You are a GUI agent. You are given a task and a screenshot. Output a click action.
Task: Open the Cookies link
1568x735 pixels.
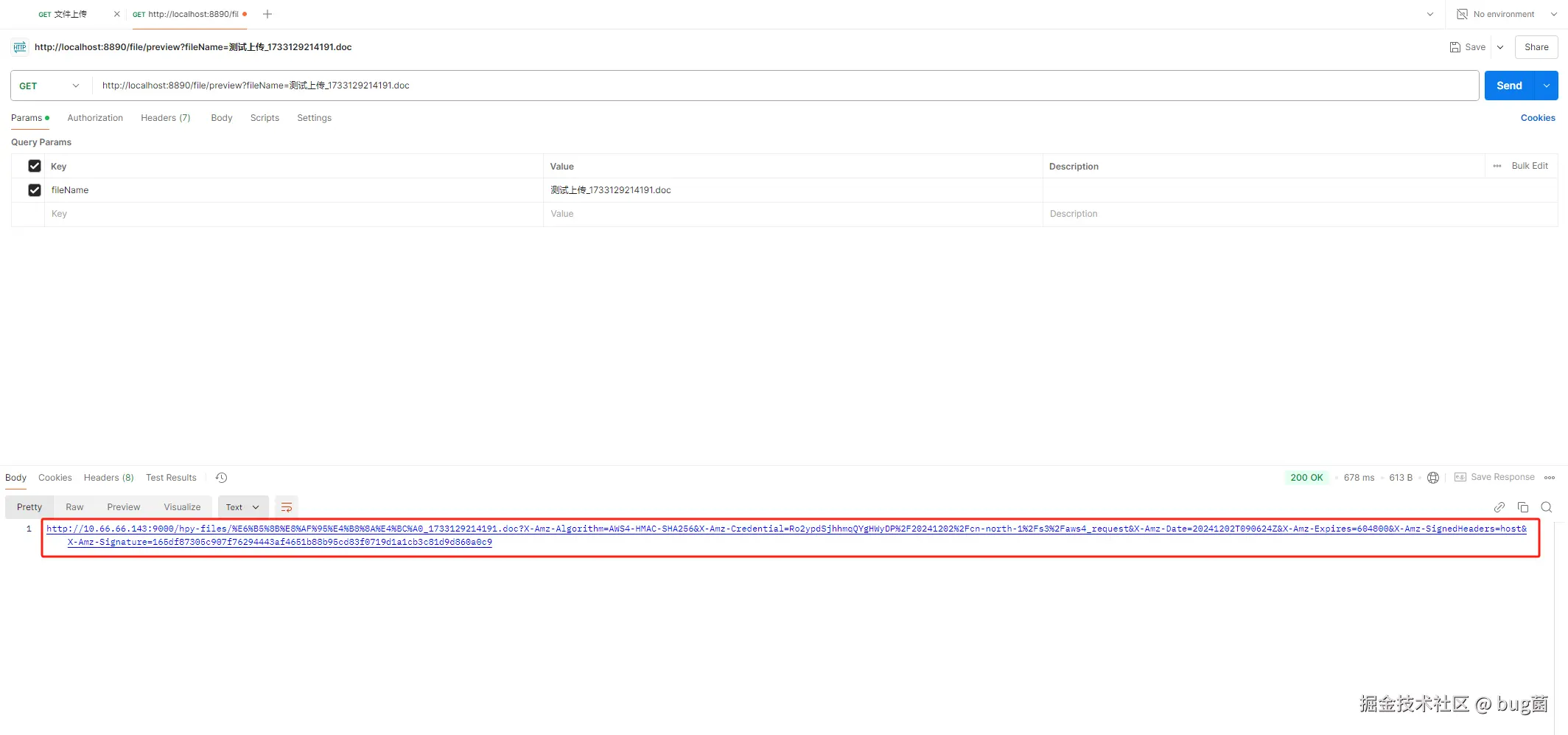coord(1538,118)
